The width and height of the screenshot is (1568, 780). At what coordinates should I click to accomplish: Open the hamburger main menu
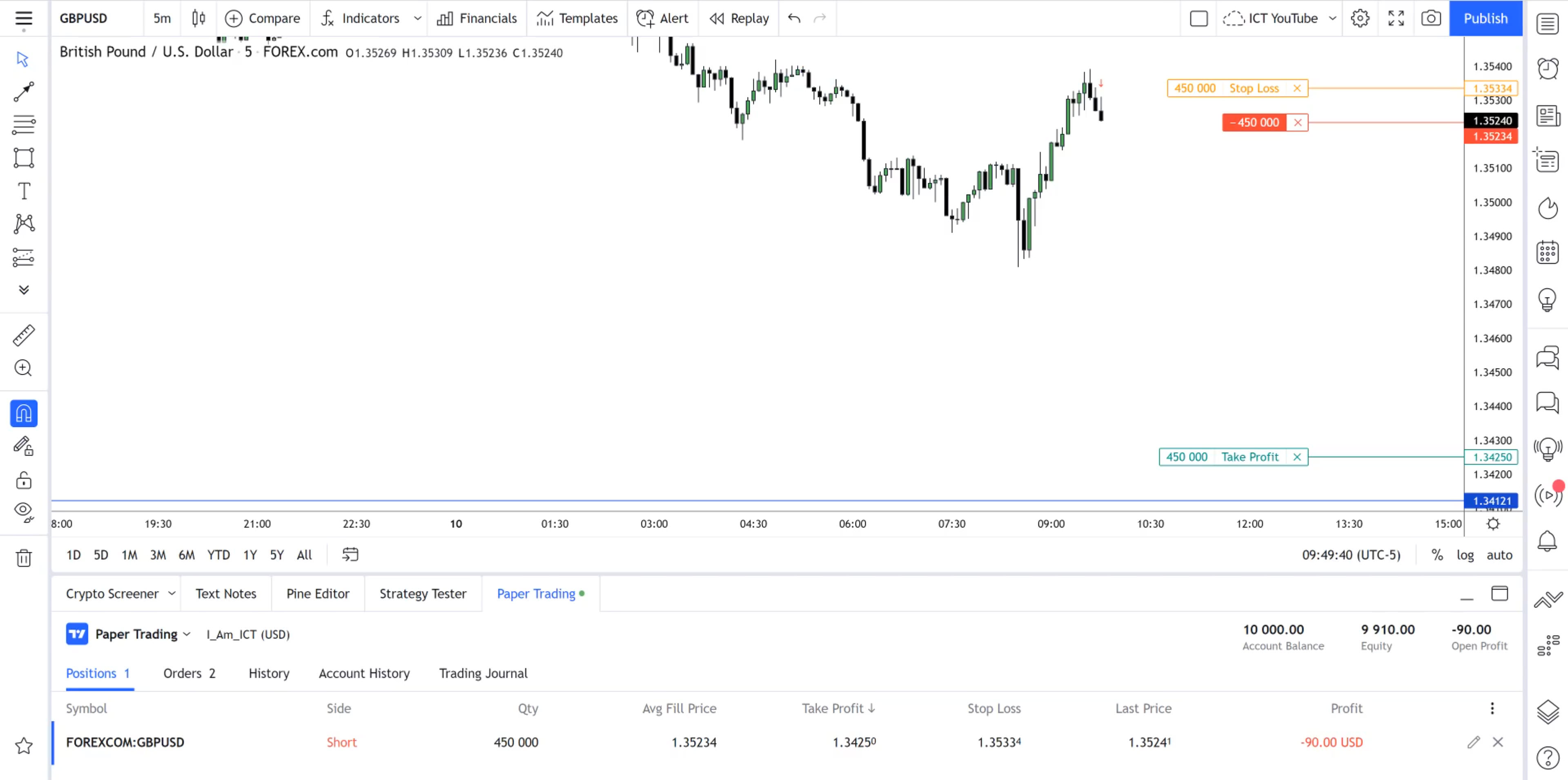click(x=24, y=18)
